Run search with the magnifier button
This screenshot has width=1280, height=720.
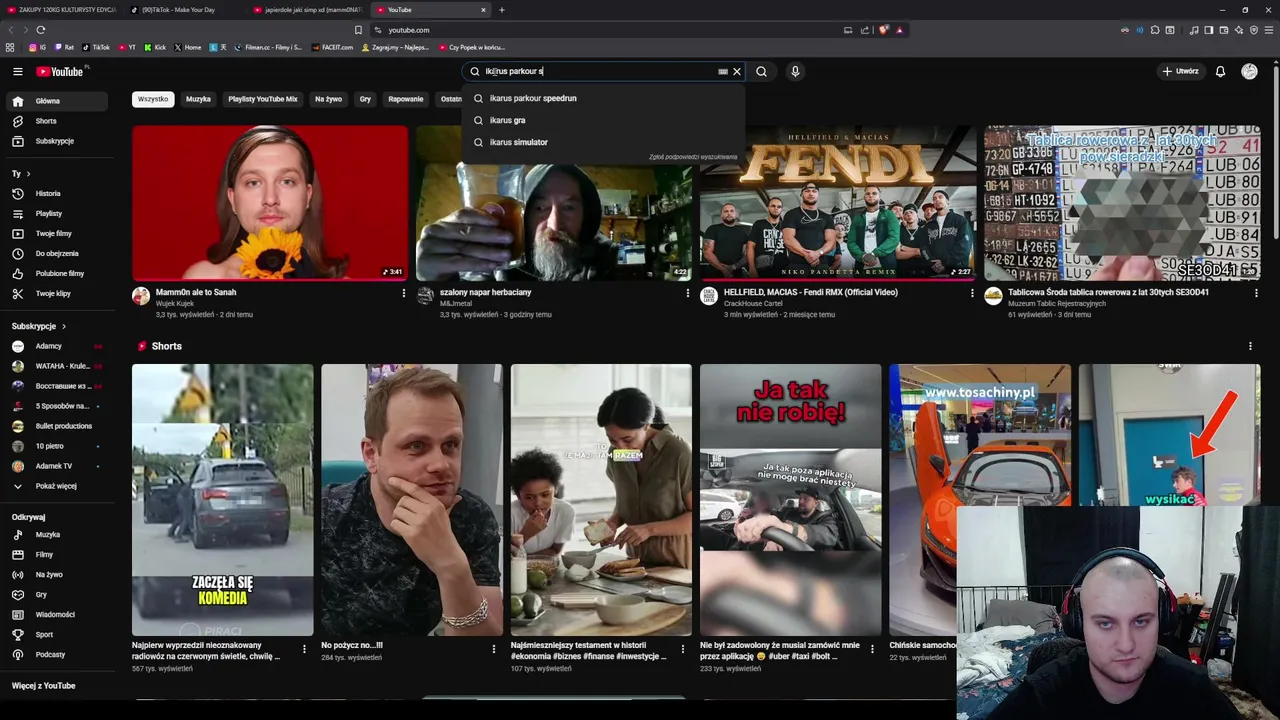pyautogui.click(x=762, y=71)
